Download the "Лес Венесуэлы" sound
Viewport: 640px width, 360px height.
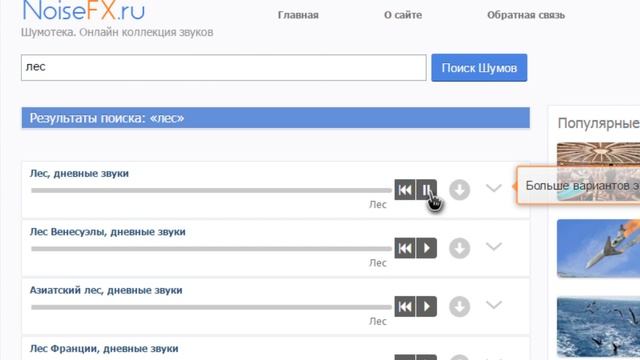(460, 248)
